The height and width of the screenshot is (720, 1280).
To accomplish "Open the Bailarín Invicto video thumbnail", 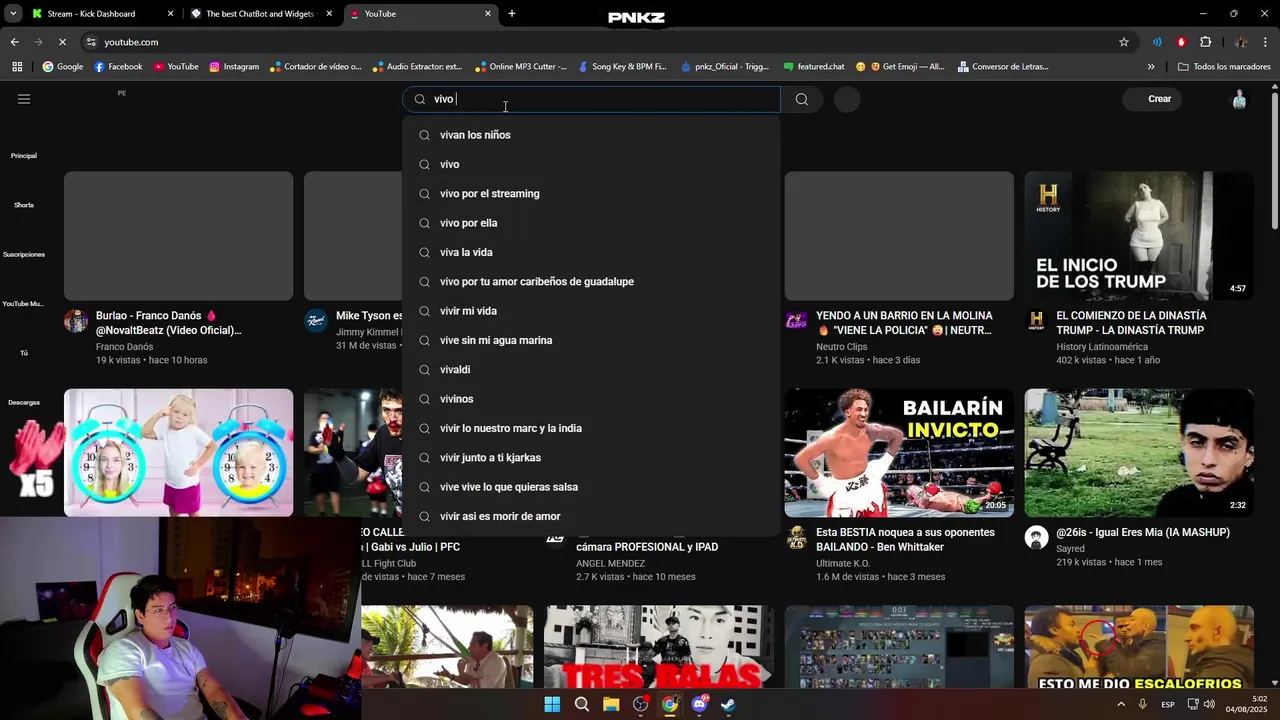I will (x=899, y=452).
